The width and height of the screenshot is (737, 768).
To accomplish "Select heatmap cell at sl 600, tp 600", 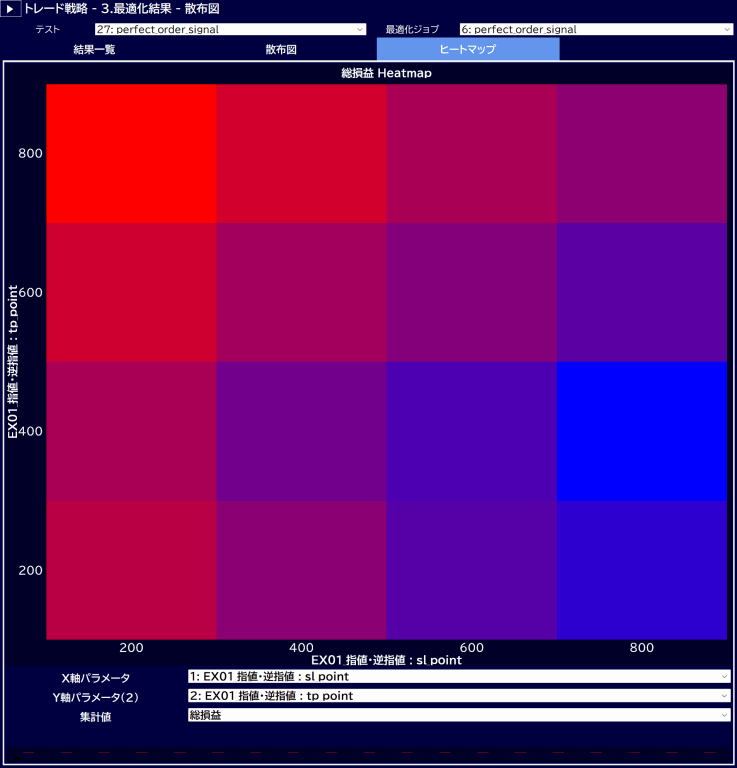I will point(472,292).
